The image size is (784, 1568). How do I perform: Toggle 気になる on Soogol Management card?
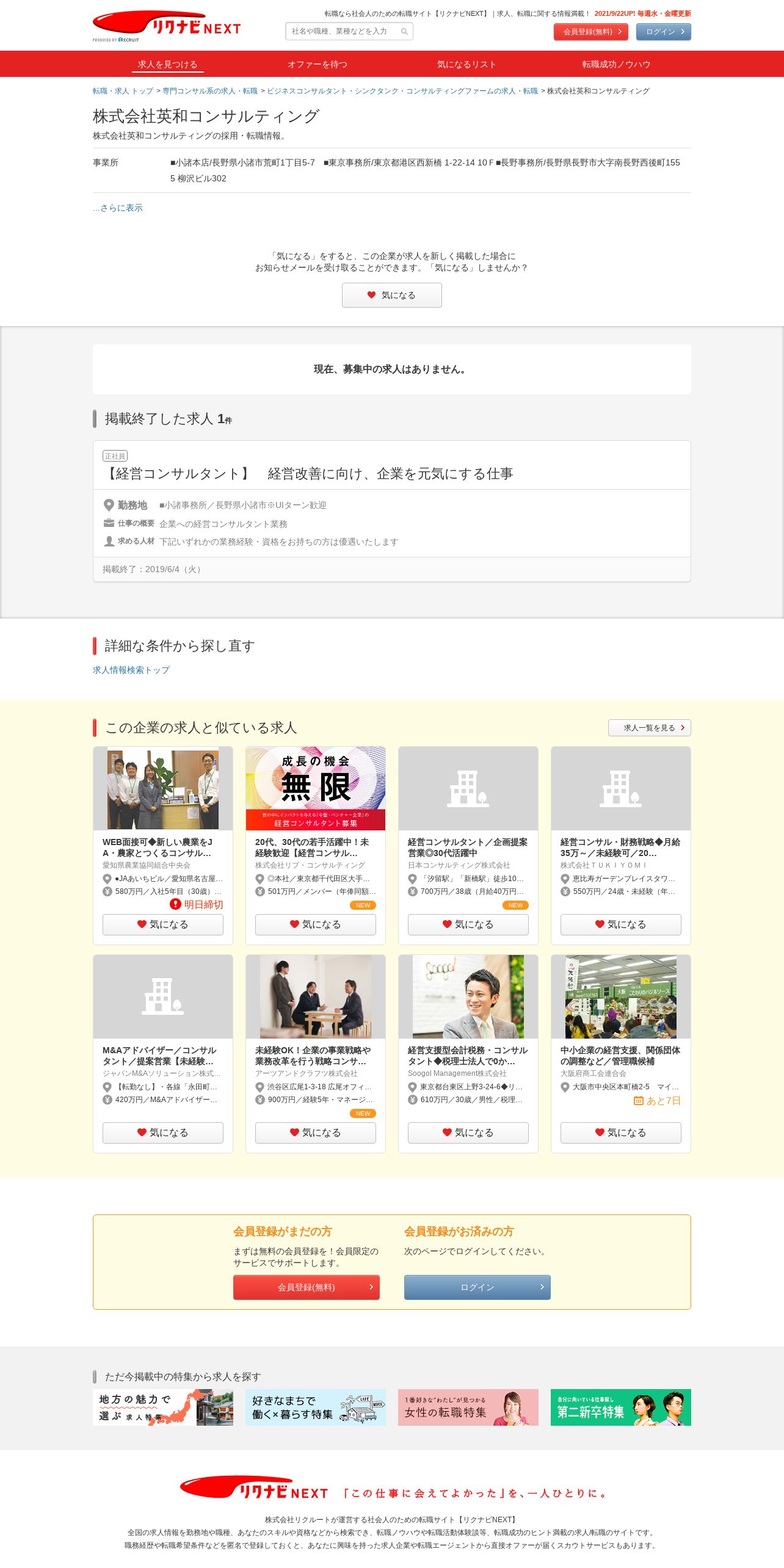[468, 1133]
